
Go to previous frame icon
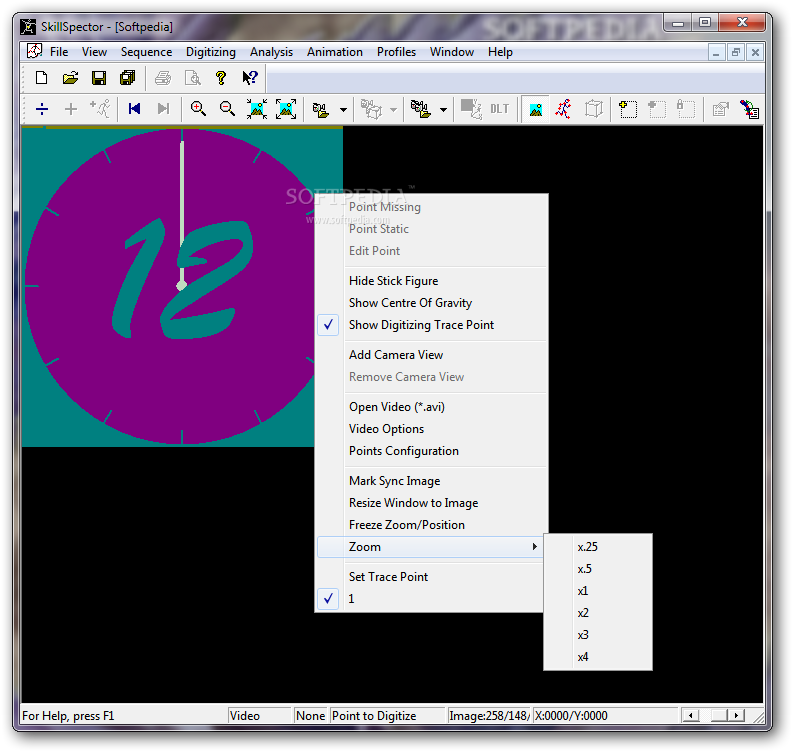[134, 109]
